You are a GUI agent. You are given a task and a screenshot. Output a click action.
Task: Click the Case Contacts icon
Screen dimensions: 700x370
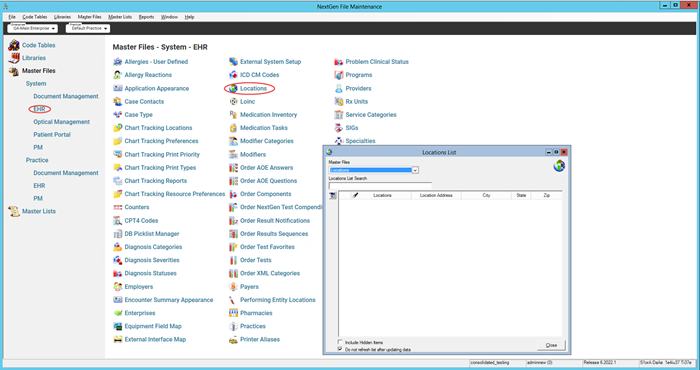[117, 101]
